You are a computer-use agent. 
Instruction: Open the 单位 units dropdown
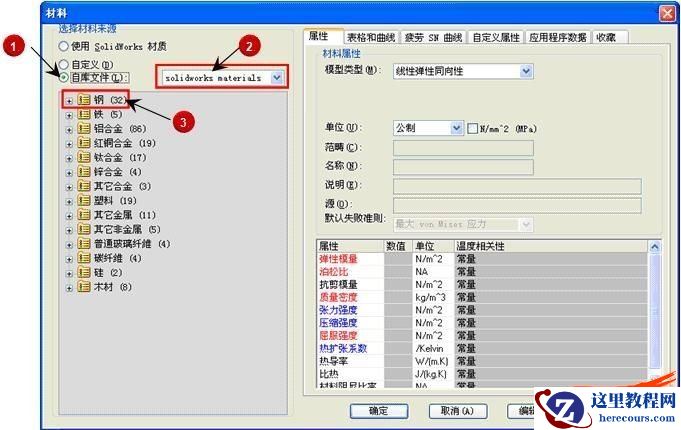[x=456, y=128]
